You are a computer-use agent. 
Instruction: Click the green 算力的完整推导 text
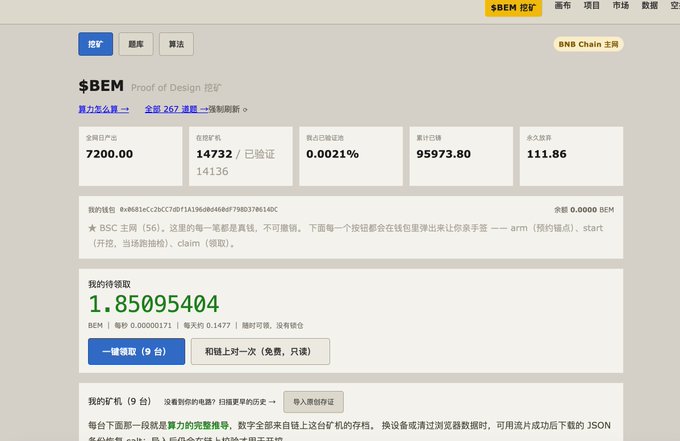(198, 425)
